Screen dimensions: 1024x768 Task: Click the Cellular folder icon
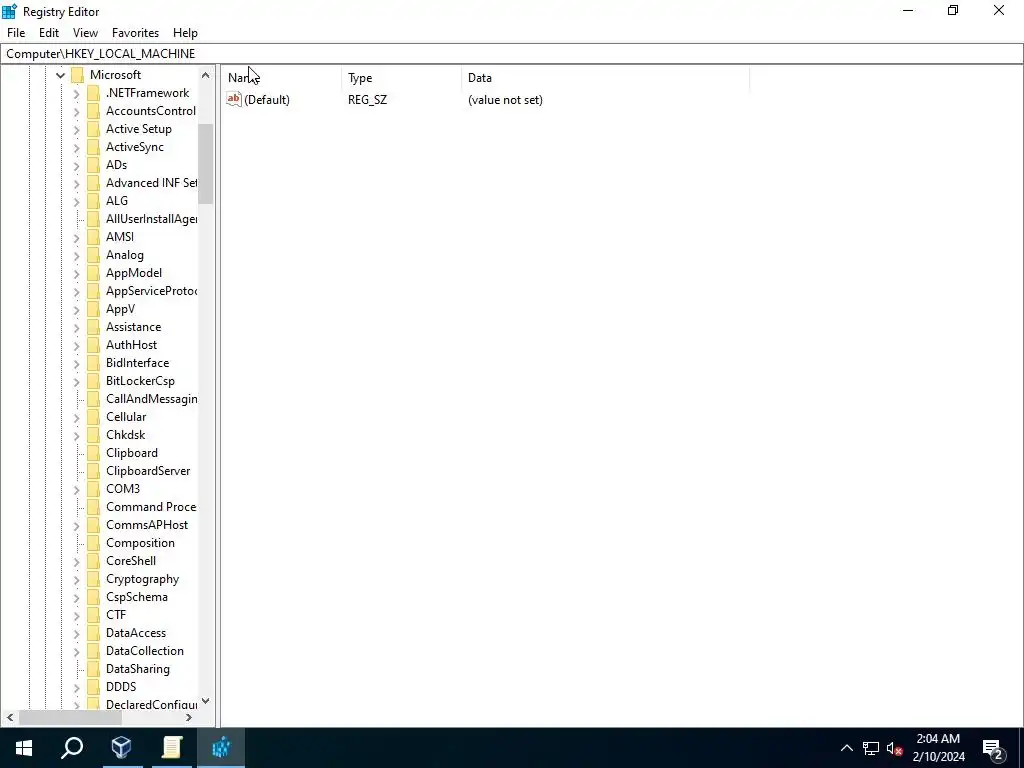coord(93,416)
